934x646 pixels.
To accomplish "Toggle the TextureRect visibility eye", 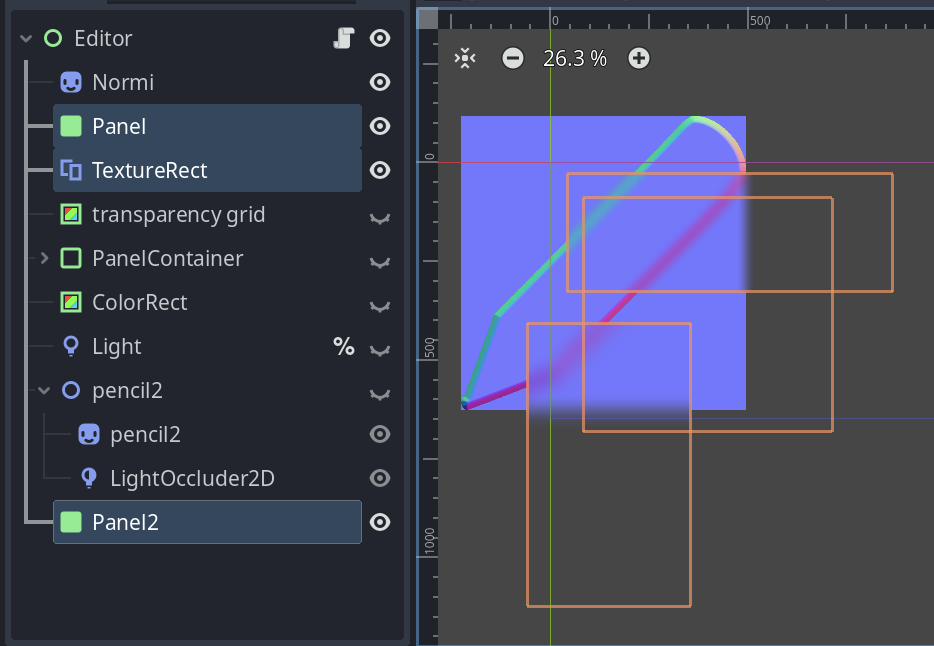I will [x=379, y=170].
